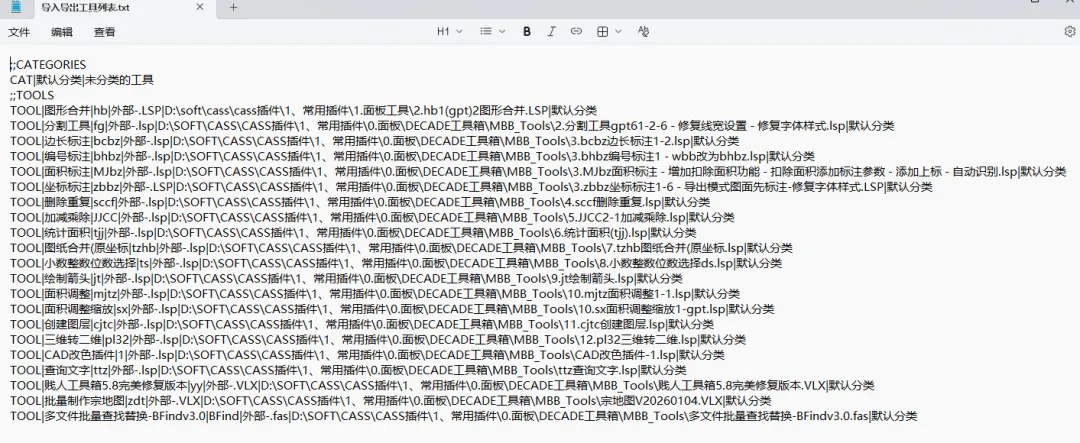Insert a hyperlink with the link icon
1080x443 pixels.
pyautogui.click(x=576, y=31)
